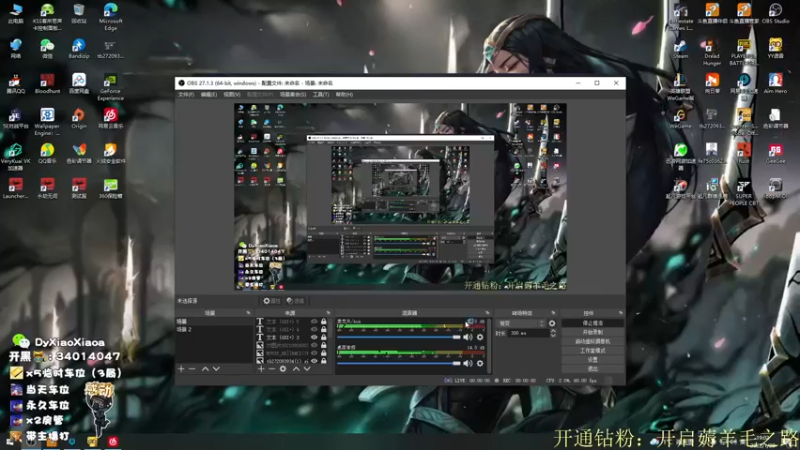Toggle visibility of the fourth source row

pyautogui.click(x=314, y=345)
